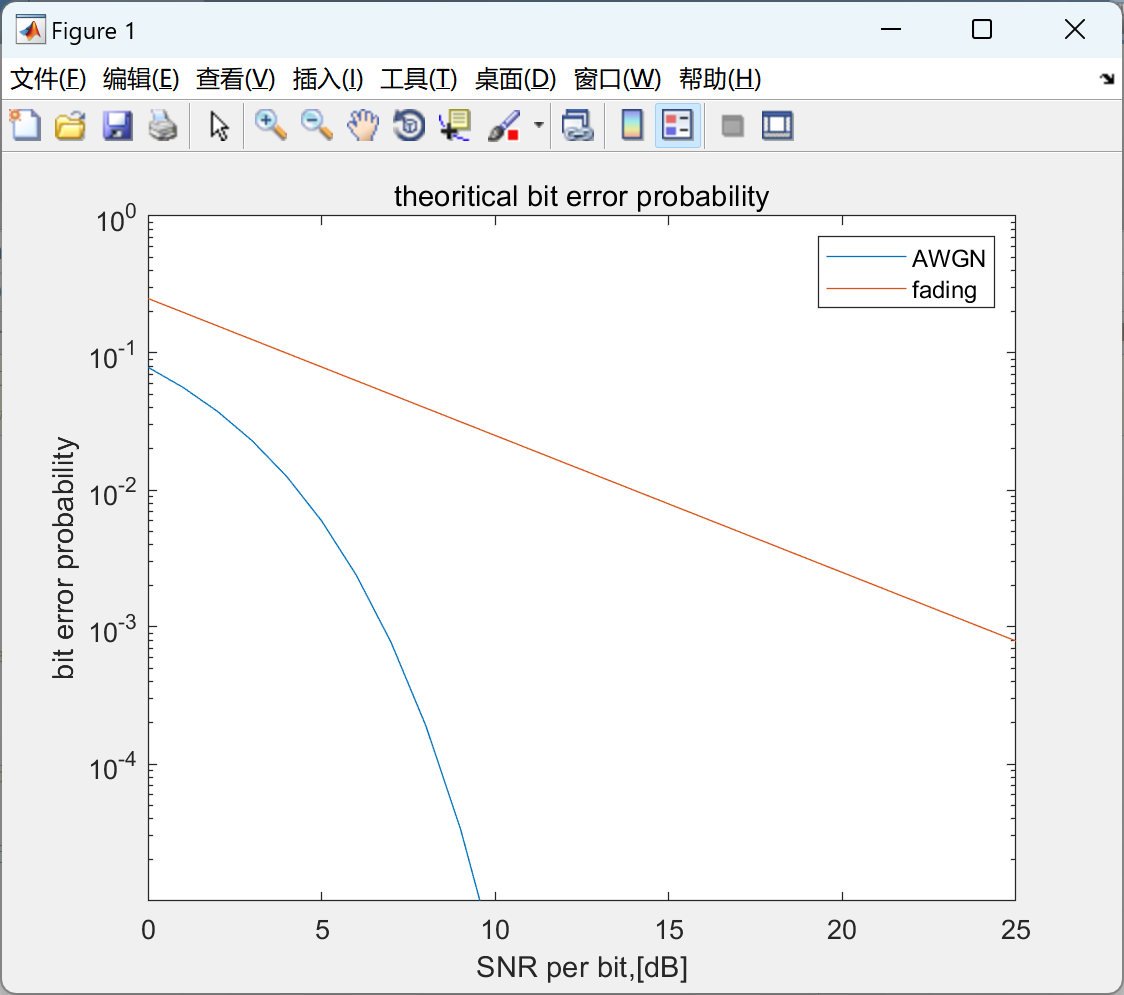Expand the Brush color dropdown arrow

pyautogui.click(x=538, y=125)
